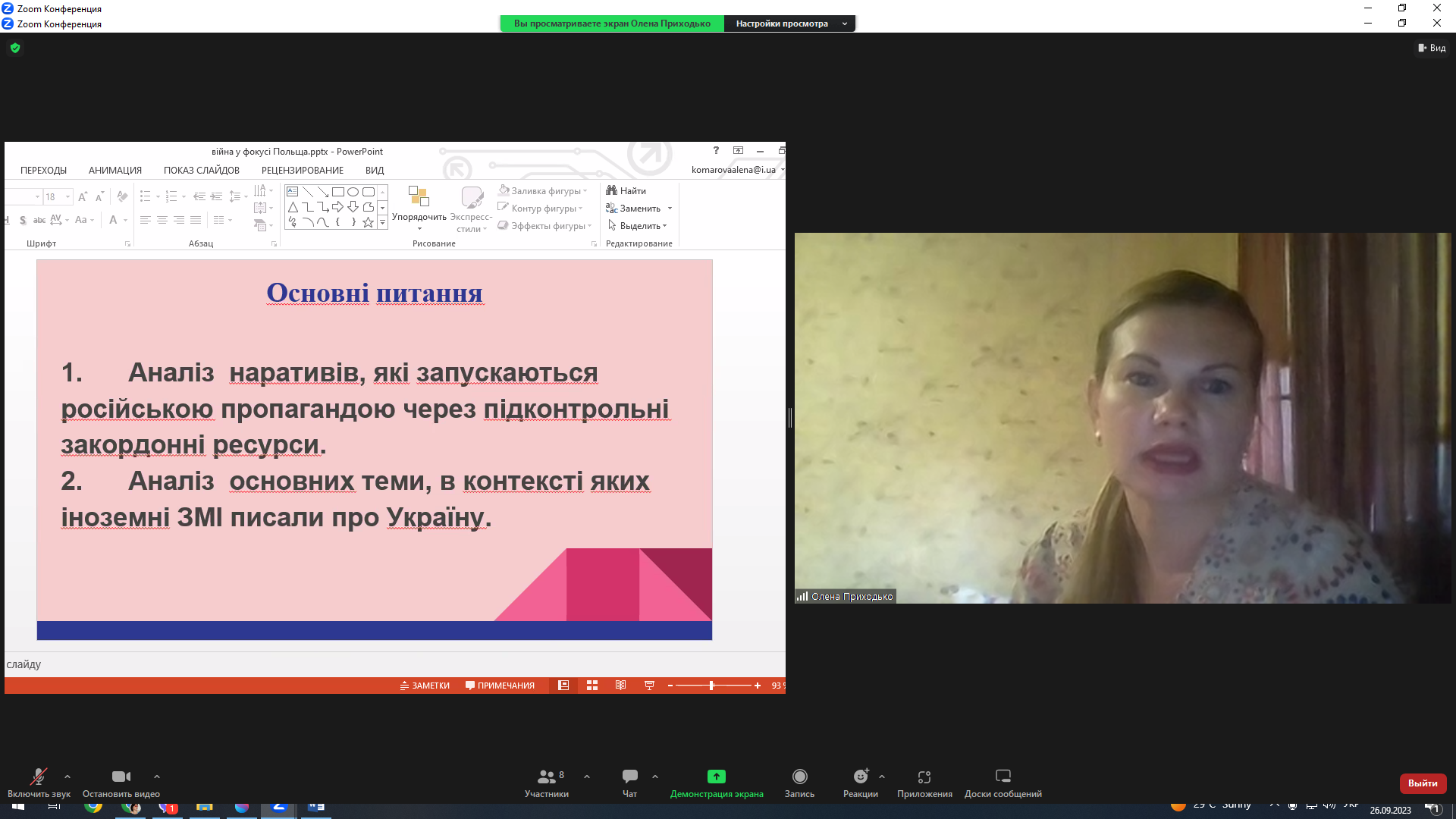Expand participants options arrow
This screenshot has width=1456, height=819.
coord(587,777)
